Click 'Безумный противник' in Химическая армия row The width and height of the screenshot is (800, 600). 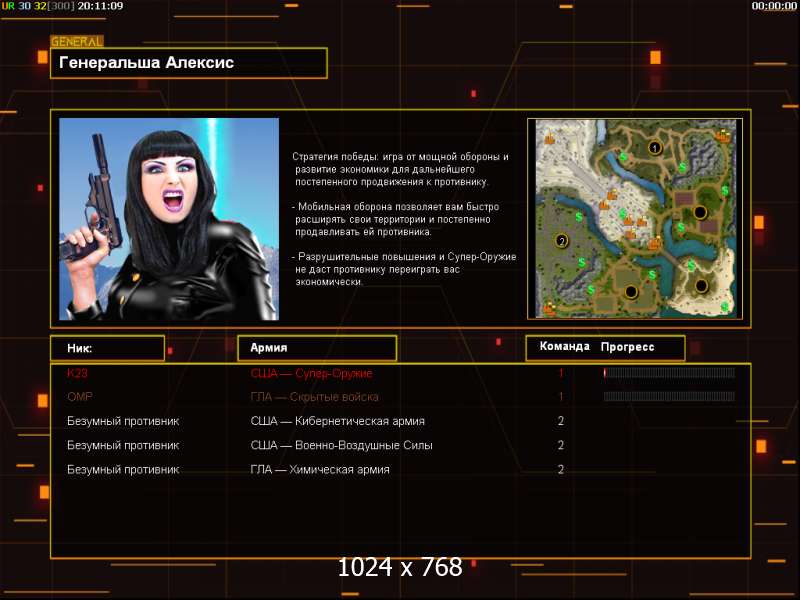(123, 469)
